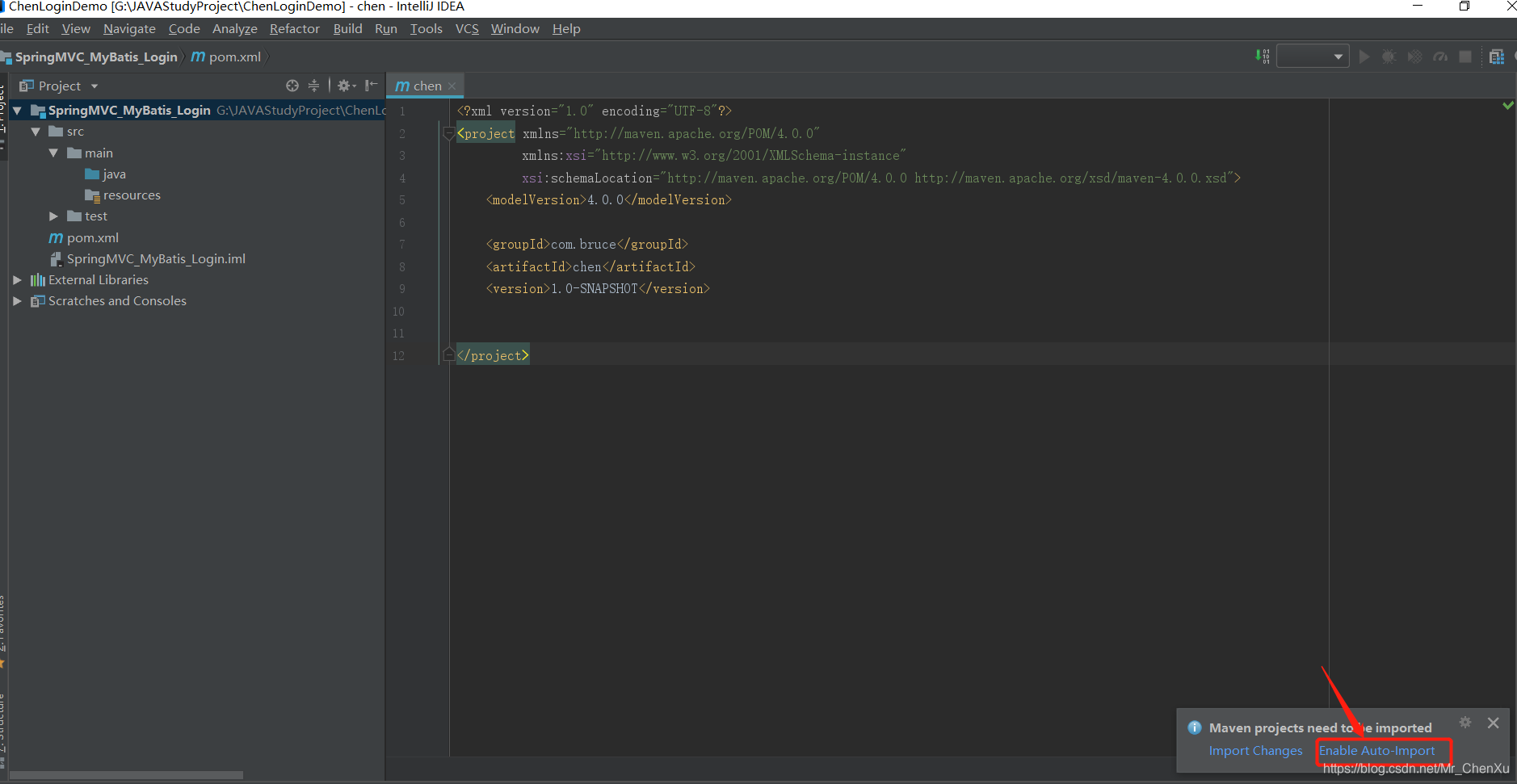Viewport: 1517px width, 784px height.
Task: Select the resources folder
Action: coord(123,195)
